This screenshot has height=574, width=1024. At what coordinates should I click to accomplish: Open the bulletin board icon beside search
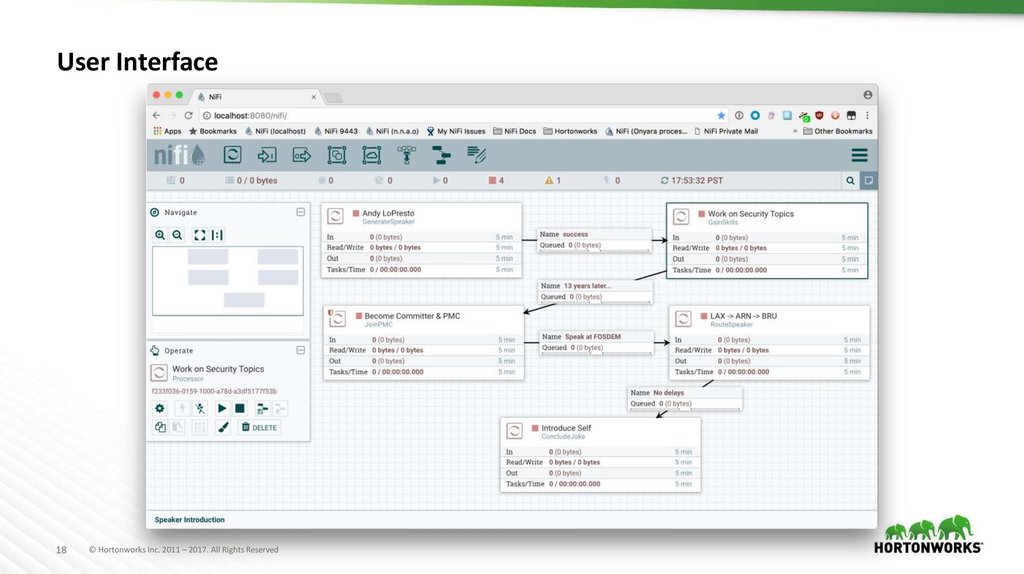click(x=869, y=180)
